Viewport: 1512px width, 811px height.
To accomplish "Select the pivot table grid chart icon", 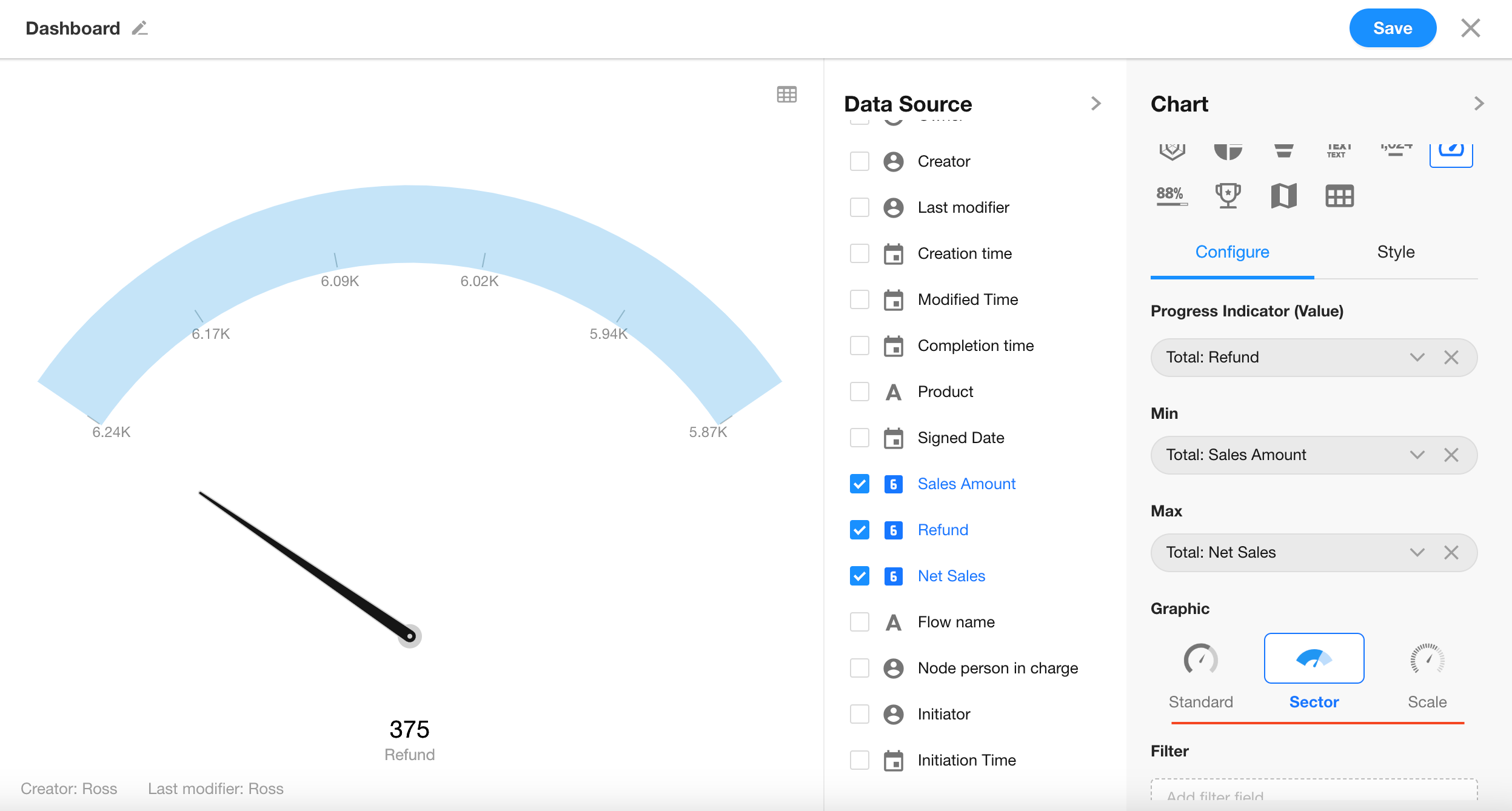I will (x=1339, y=196).
